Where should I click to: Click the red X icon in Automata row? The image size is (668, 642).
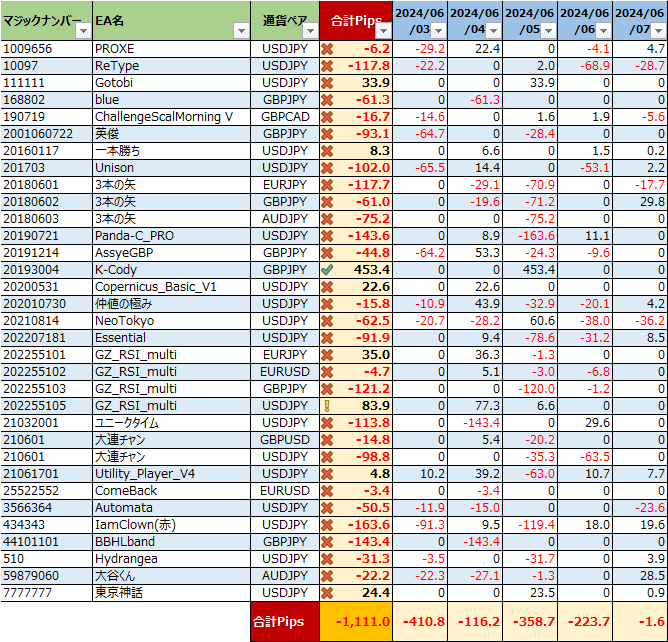(327, 508)
